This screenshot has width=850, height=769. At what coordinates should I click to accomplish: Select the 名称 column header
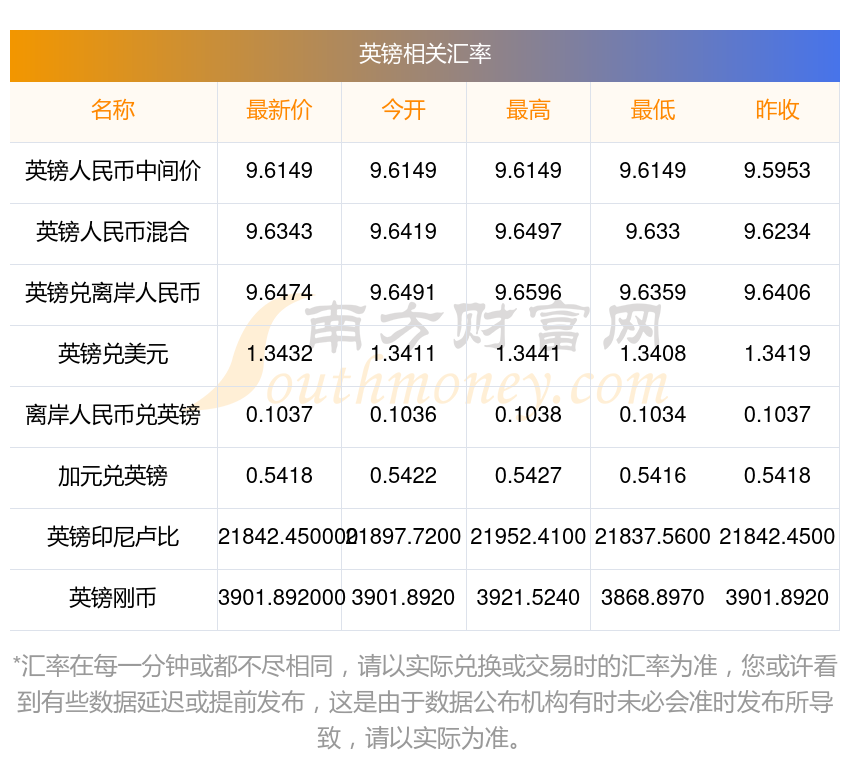113,111
